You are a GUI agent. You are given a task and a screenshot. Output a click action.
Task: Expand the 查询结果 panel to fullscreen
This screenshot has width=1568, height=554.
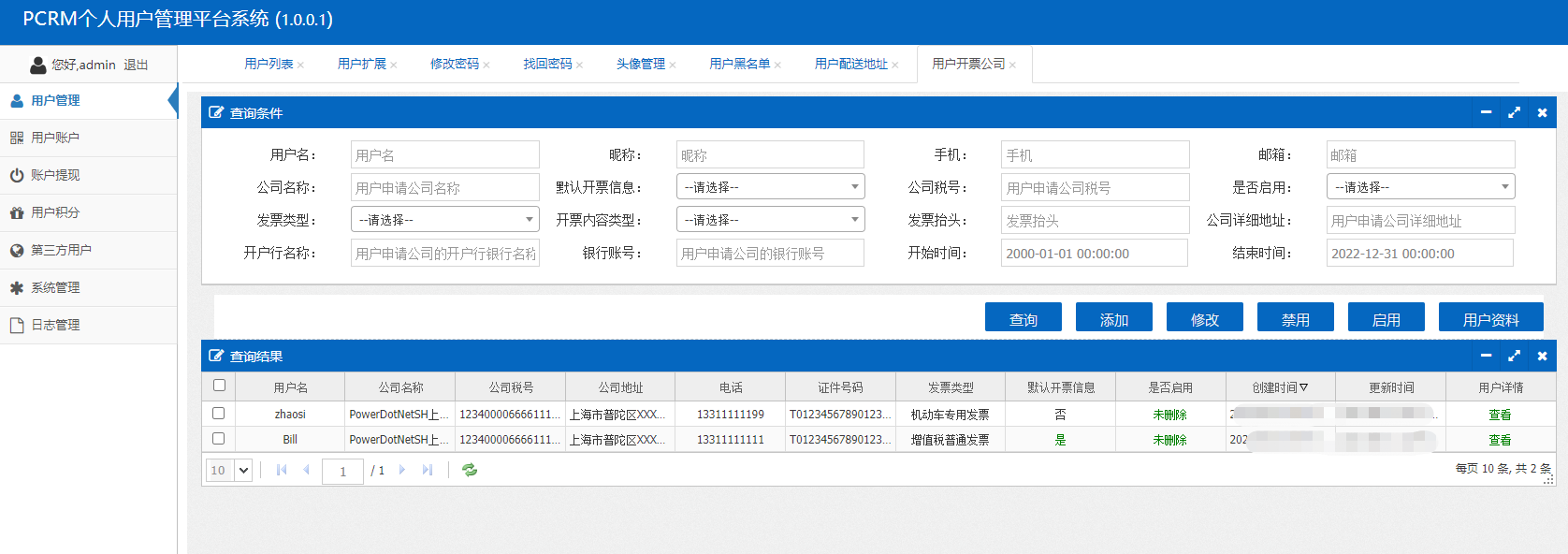click(x=1514, y=356)
